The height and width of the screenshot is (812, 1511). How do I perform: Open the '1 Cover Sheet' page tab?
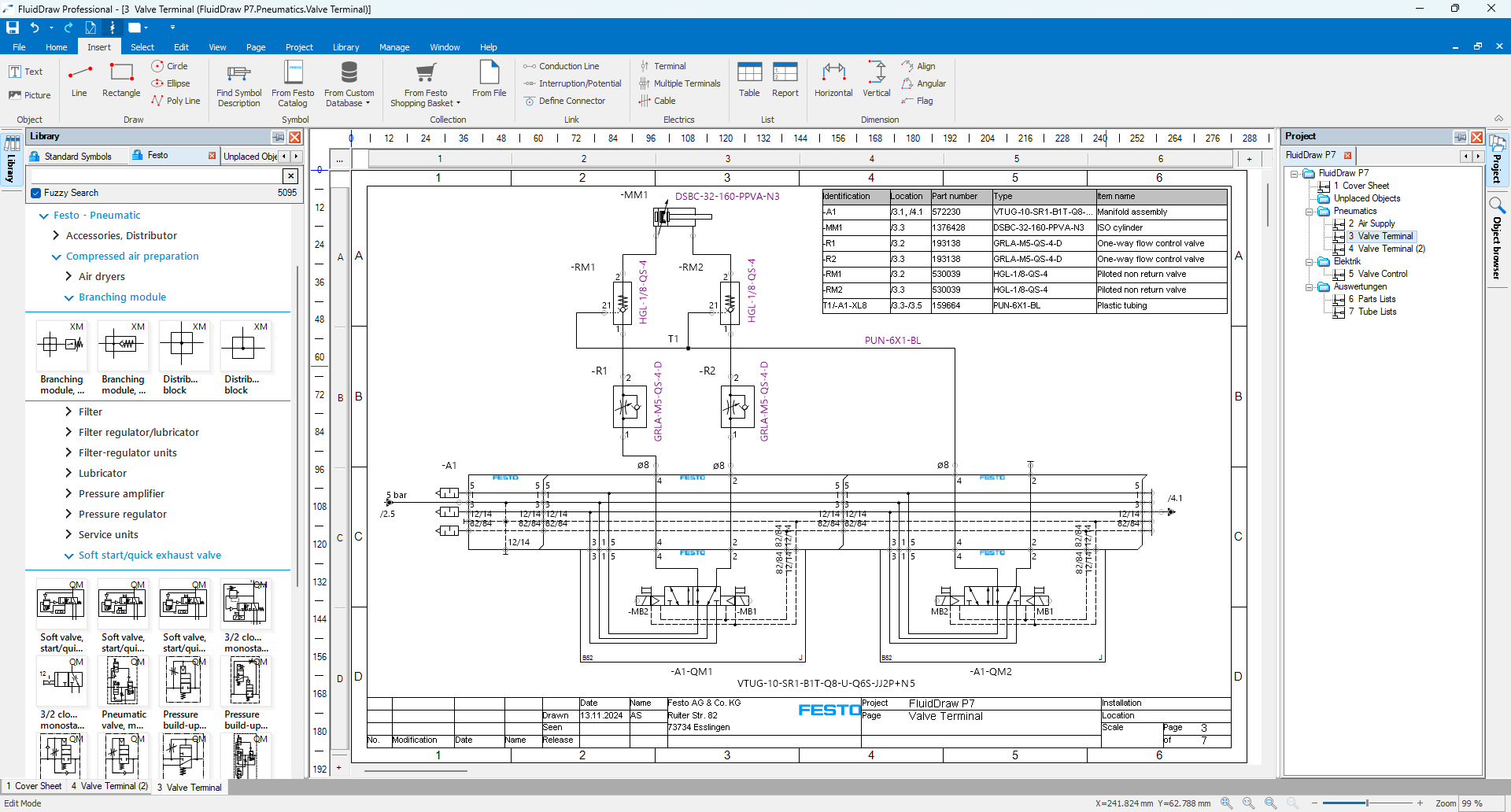(34, 787)
